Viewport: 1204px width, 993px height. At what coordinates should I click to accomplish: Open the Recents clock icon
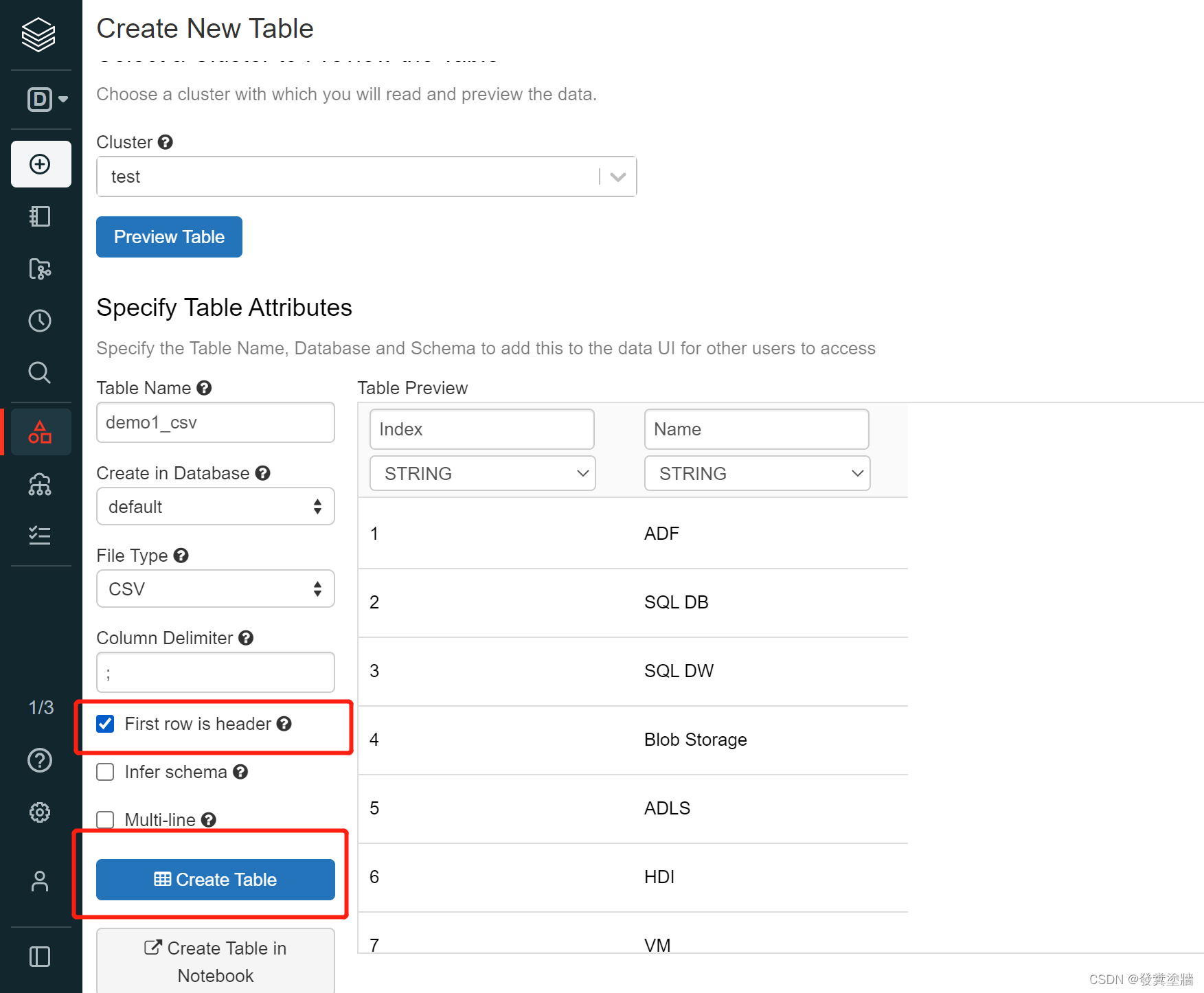click(x=40, y=321)
